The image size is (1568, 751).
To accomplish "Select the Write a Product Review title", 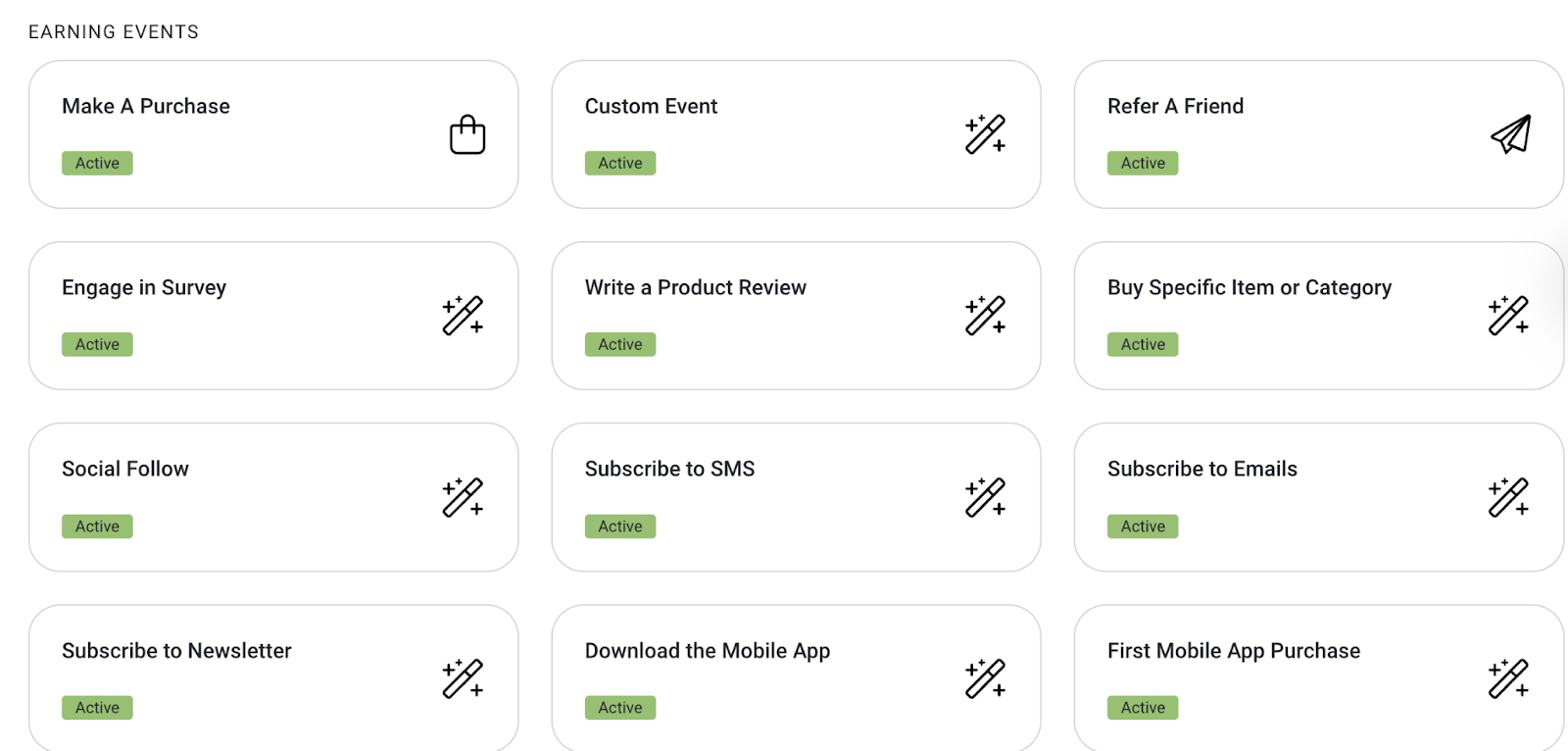I will (695, 287).
